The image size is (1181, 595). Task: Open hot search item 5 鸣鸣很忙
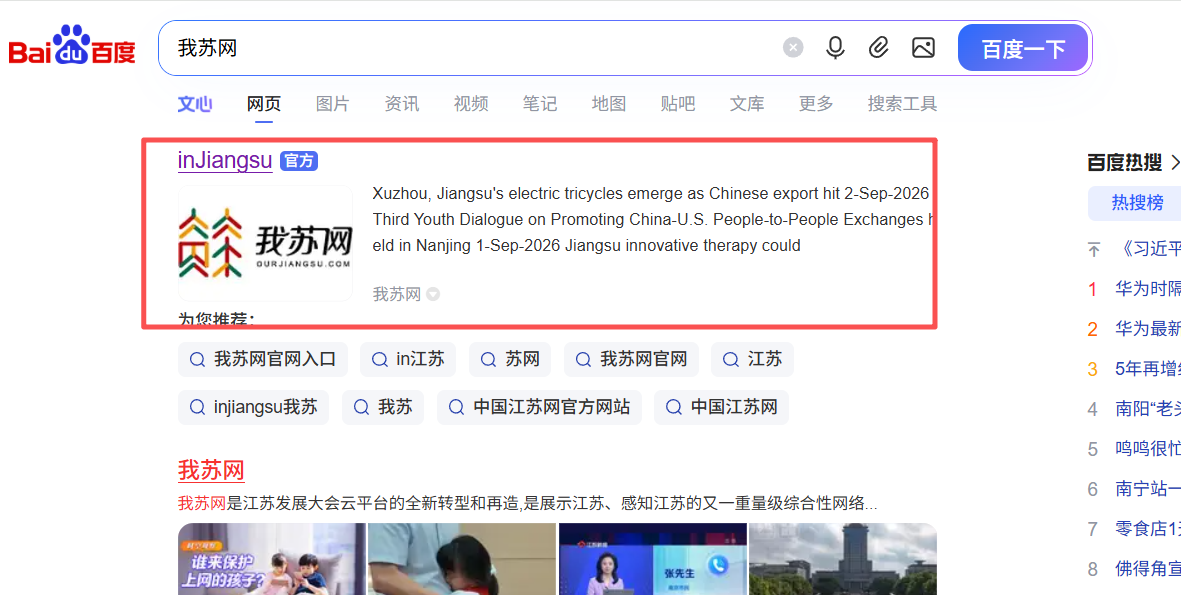(1148, 449)
